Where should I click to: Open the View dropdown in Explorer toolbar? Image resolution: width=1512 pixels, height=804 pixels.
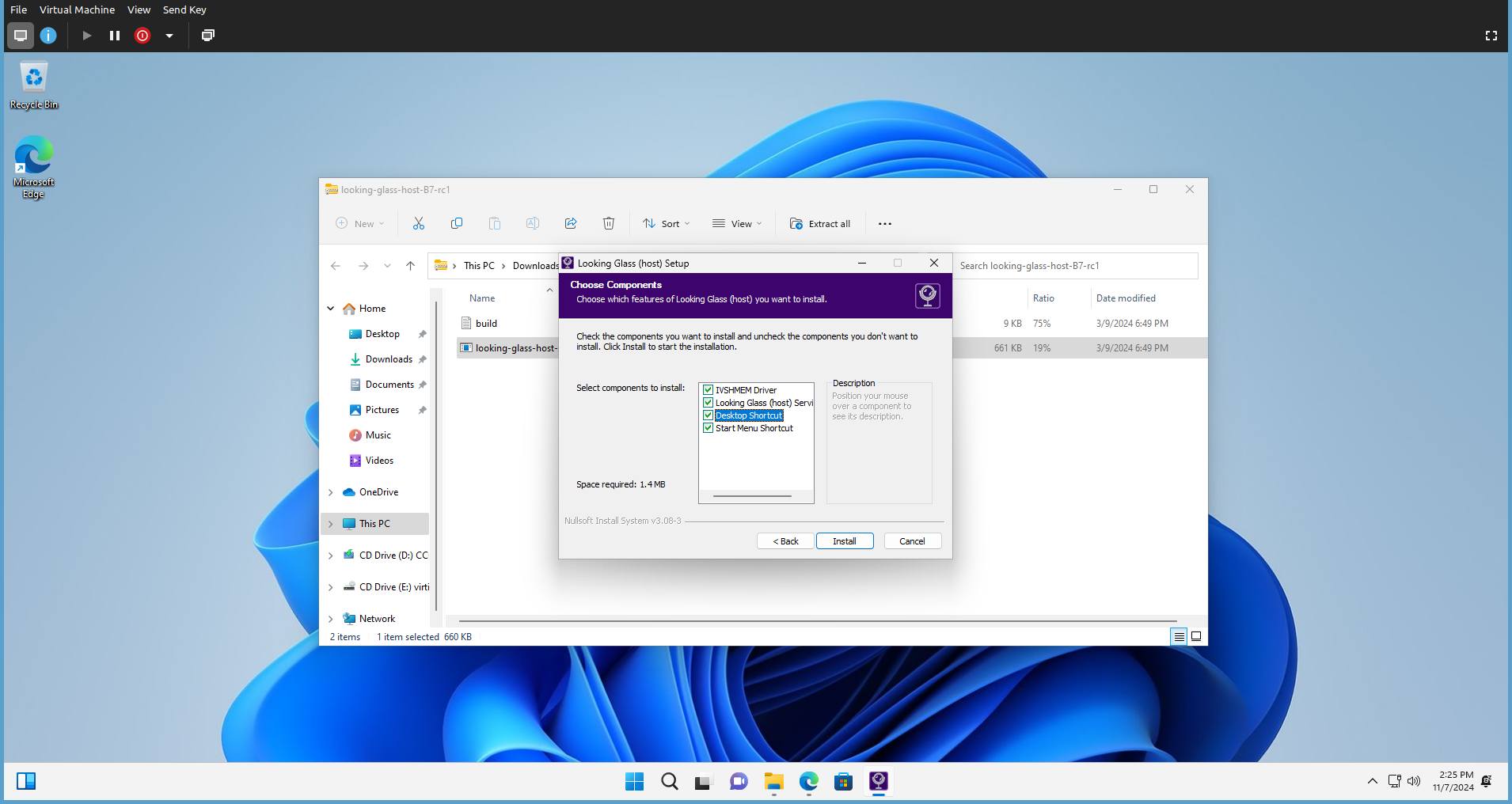[x=737, y=224]
